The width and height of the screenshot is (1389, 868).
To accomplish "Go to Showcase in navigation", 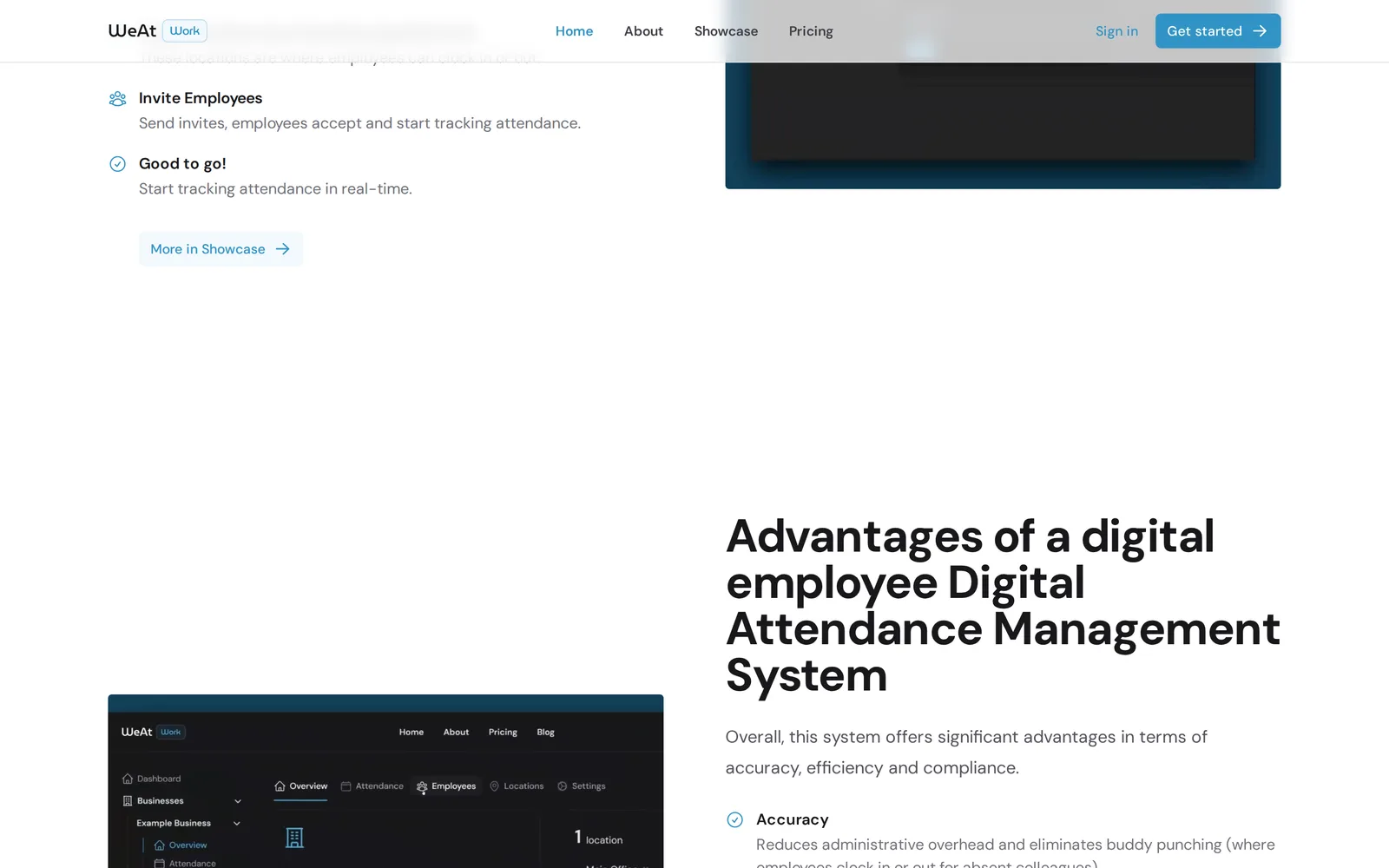I will pyautogui.click(x=726, y=31).
